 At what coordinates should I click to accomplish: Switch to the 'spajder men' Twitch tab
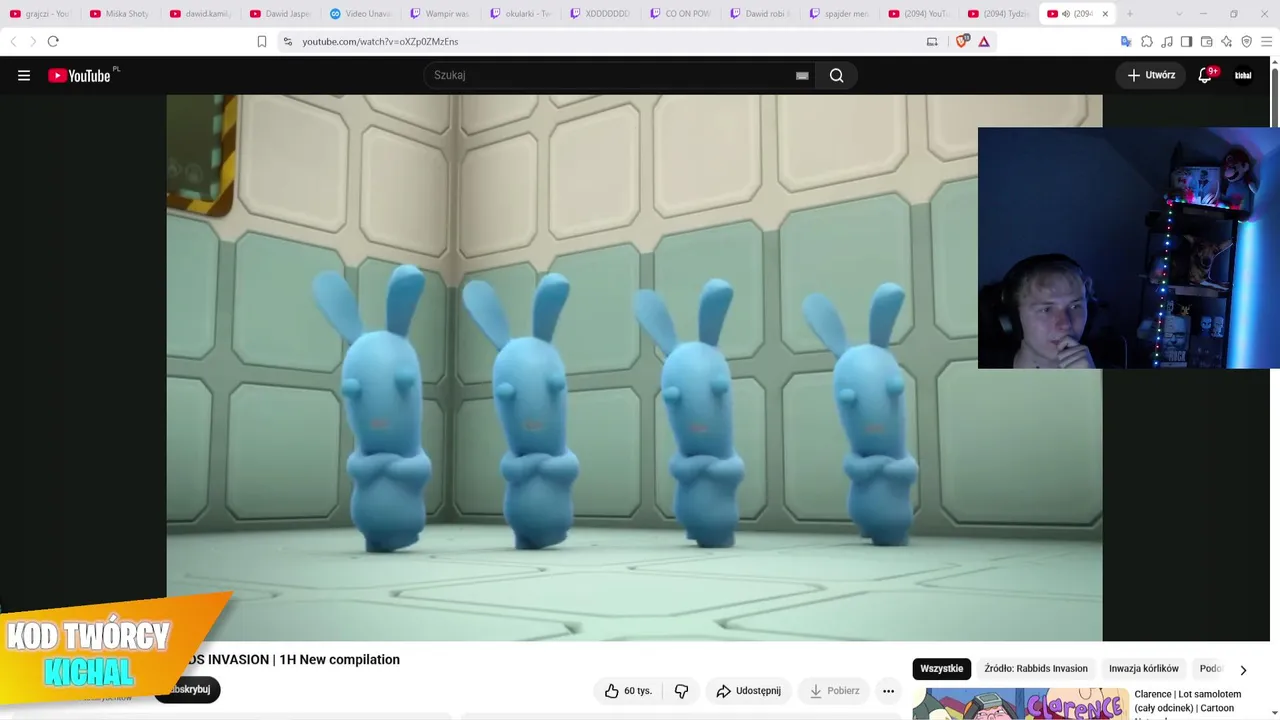840,14
